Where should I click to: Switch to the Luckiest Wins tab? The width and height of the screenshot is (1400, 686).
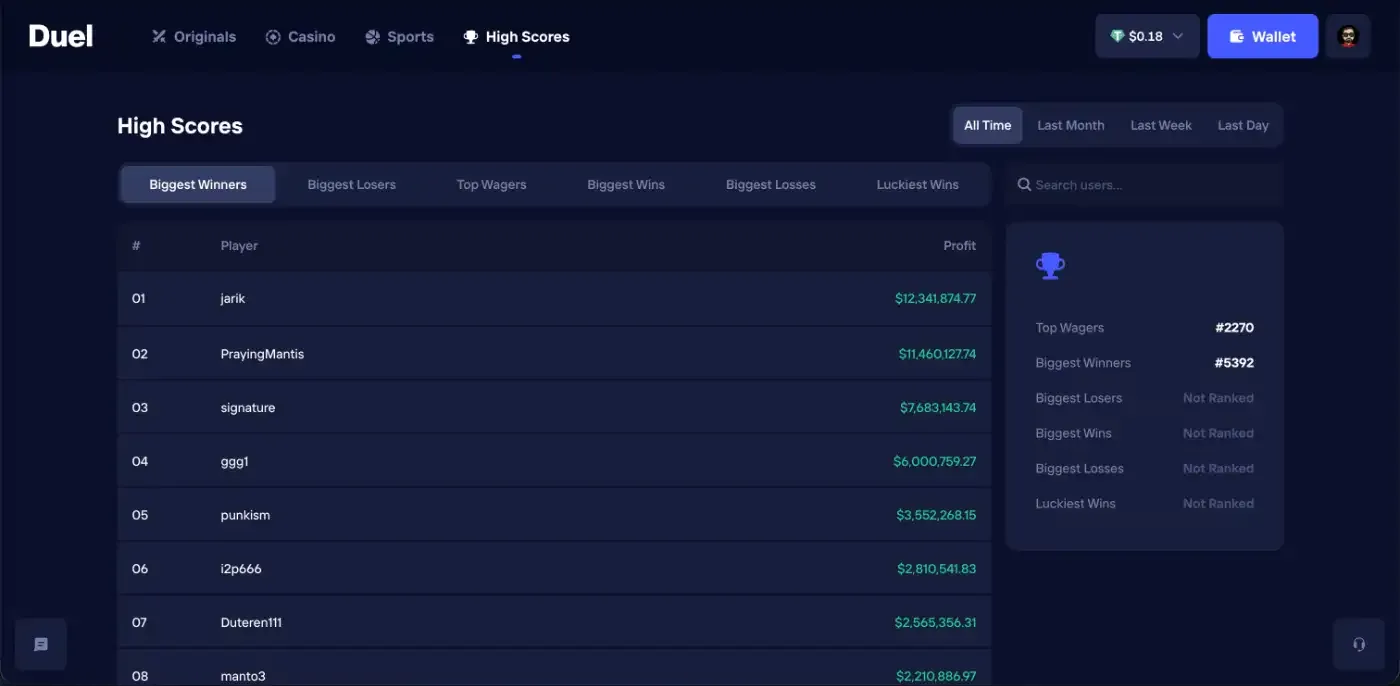point(917,184)
